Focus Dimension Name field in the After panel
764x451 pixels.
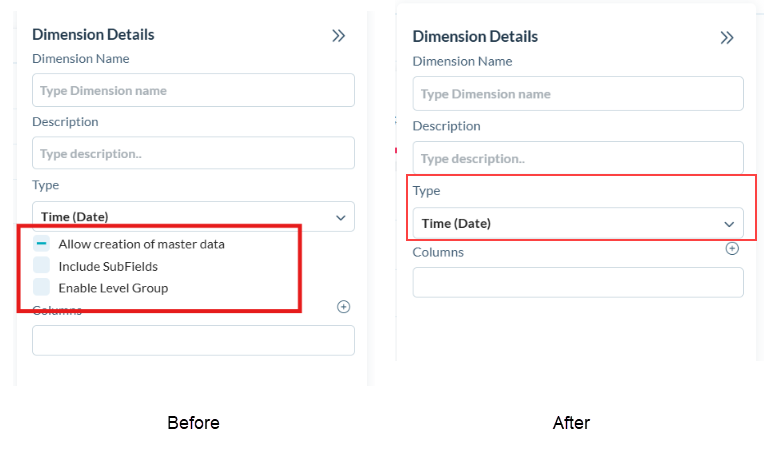coord(578,94)
